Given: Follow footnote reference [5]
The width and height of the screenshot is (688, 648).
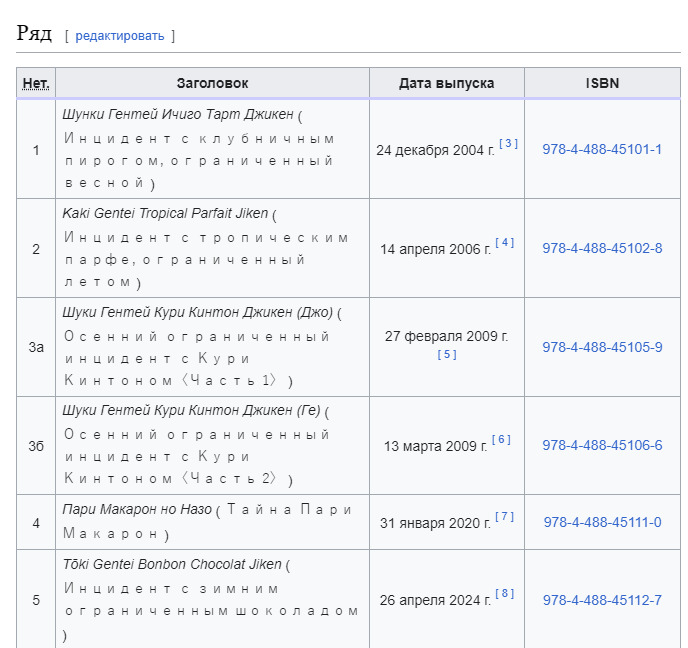Looking at the screenshot, I should (x=447, y=355).
